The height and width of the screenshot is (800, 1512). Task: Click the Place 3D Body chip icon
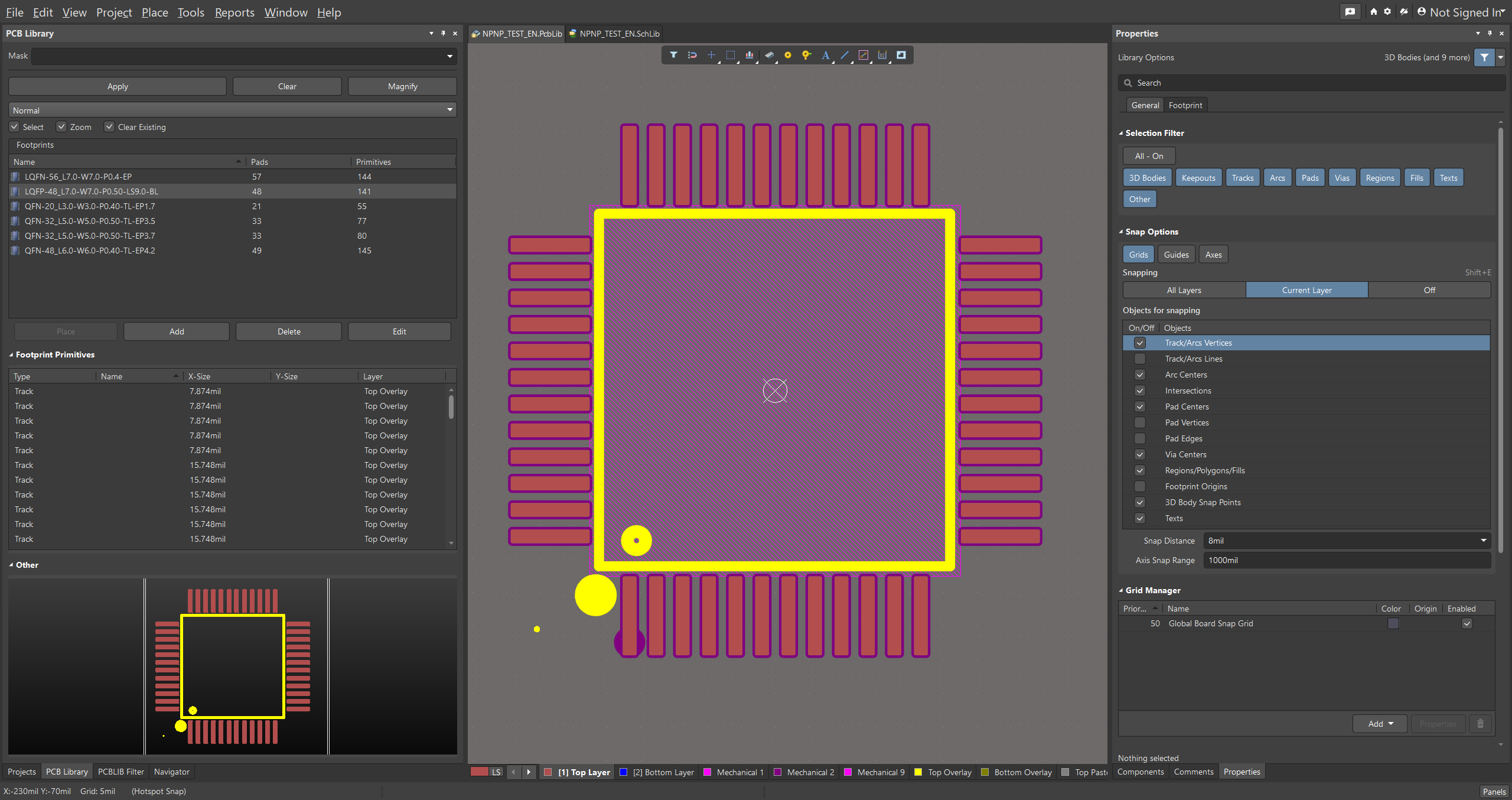(x=769, y=55)
